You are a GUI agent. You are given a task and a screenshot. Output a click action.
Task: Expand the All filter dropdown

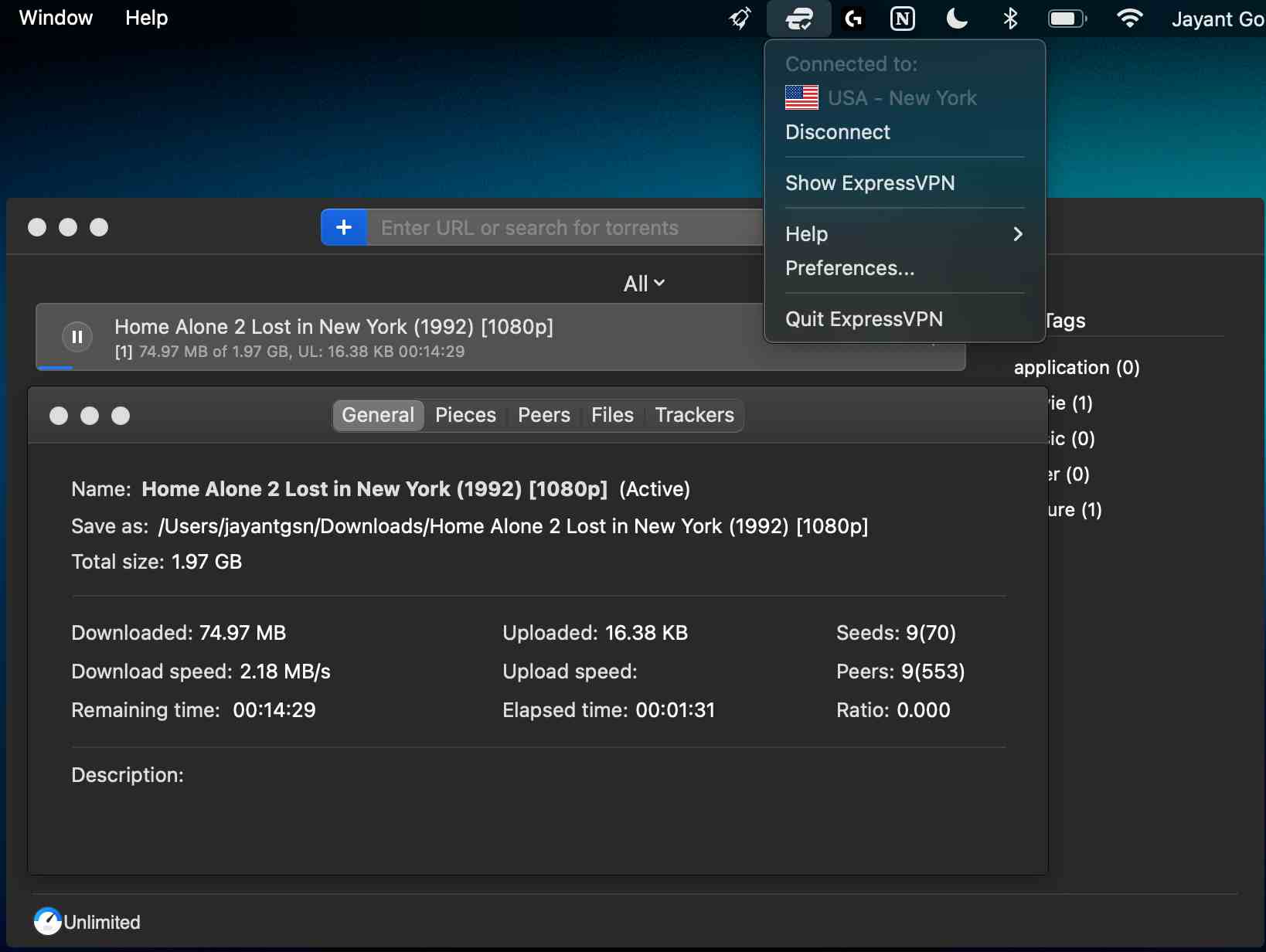click(644, 284)
